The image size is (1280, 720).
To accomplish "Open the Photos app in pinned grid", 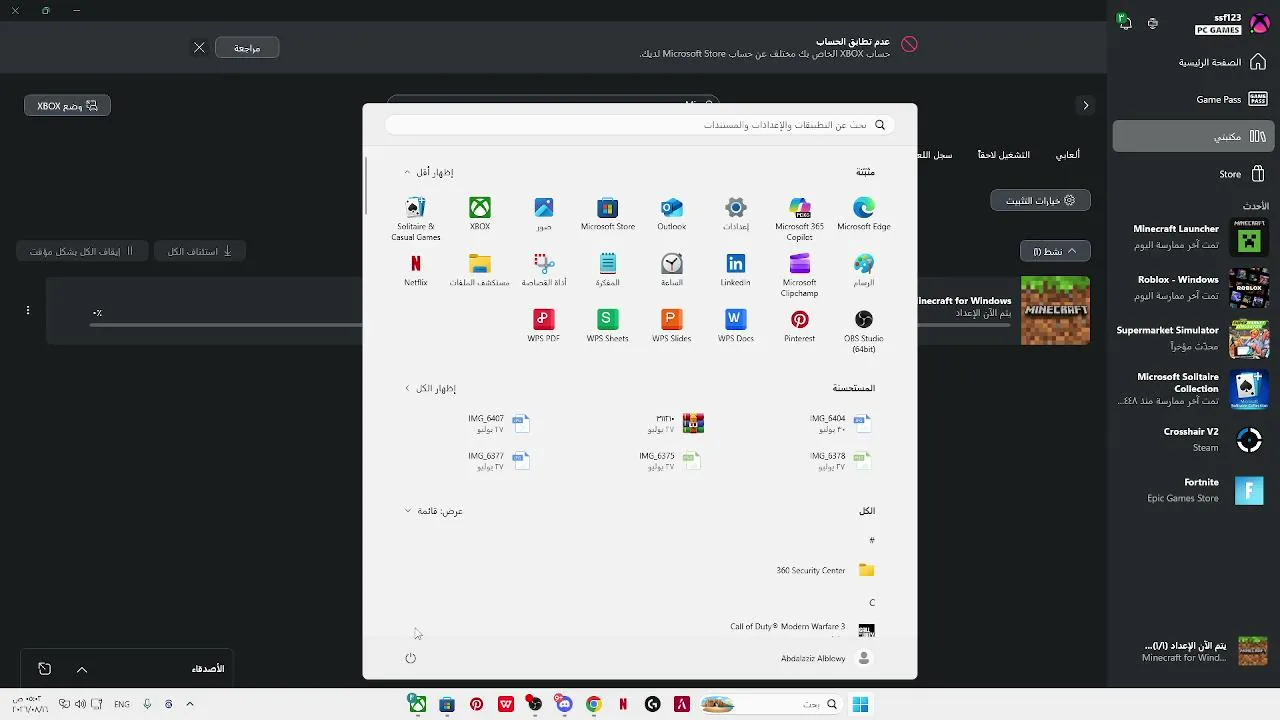I will 544,214.
